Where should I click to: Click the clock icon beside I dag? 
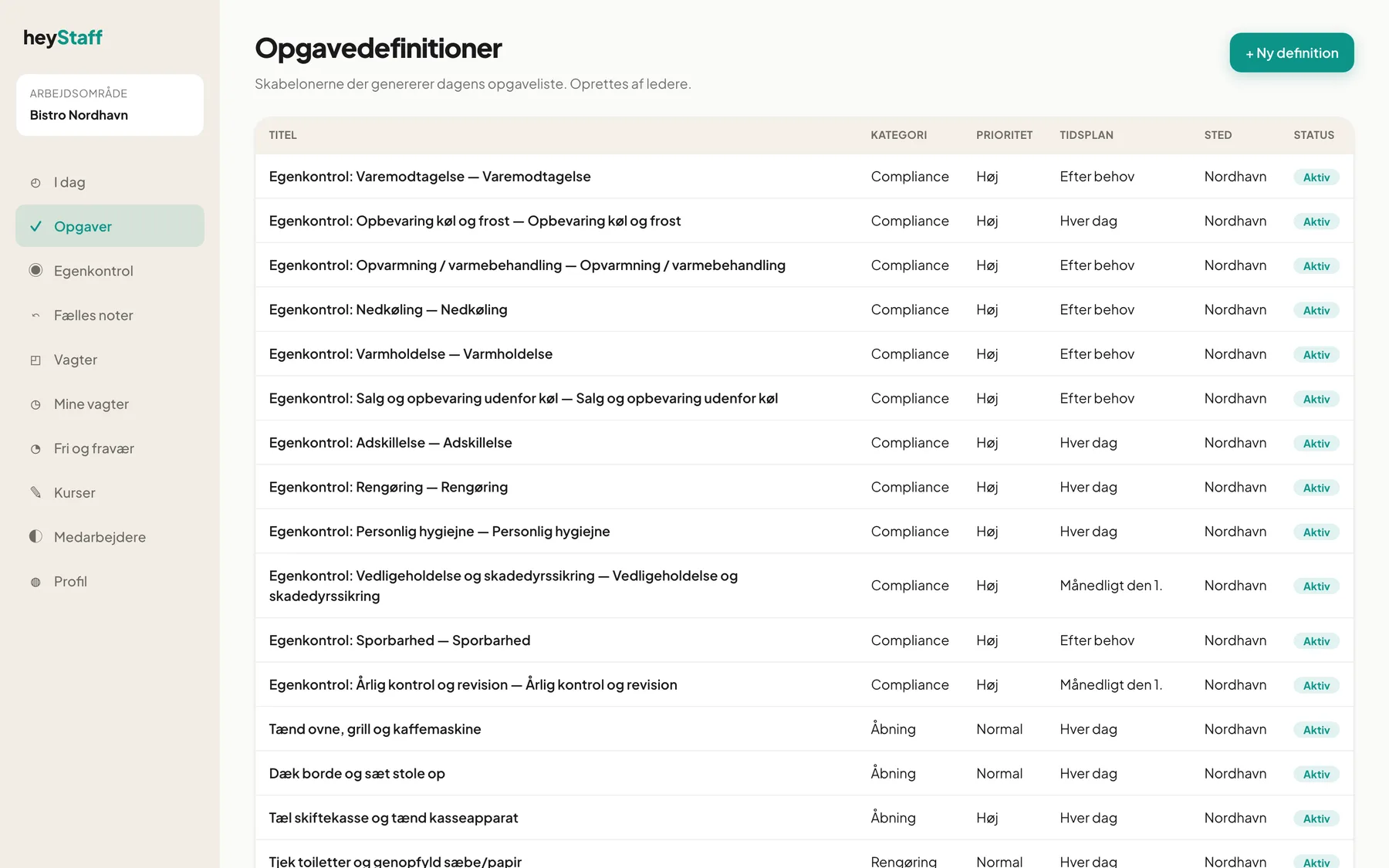point(35,183)
